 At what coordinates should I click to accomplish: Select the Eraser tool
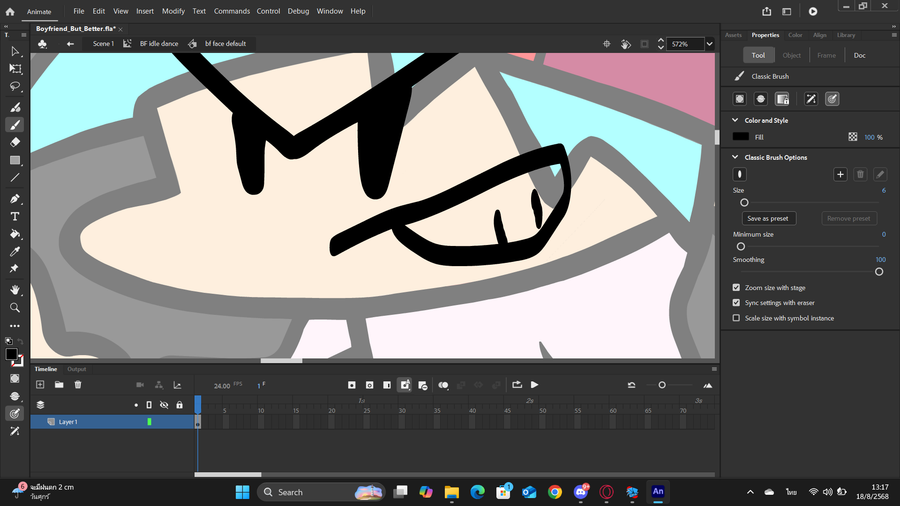pos(15,142)
